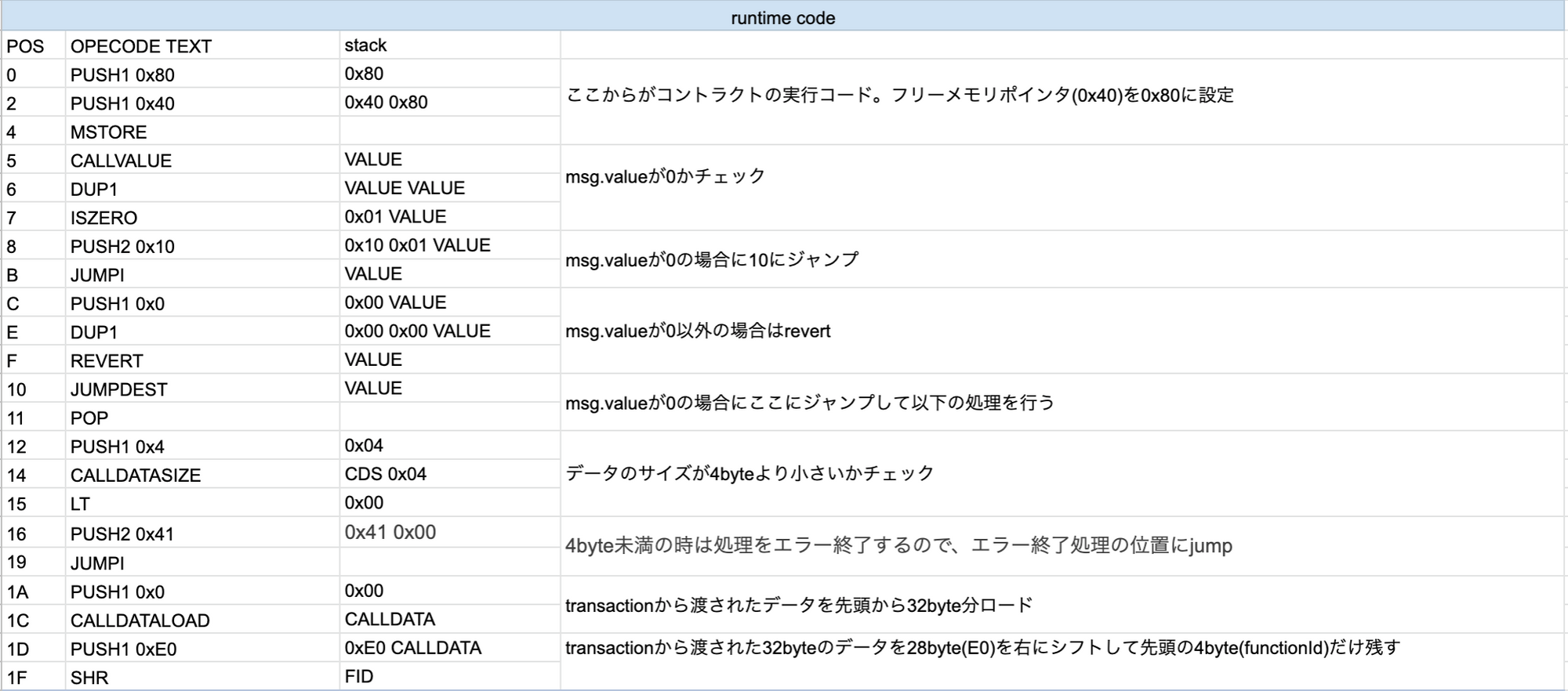1568x691 pixels.
Task: Click the 'PUSH2 0x41' opcode cell
Action: (203, 534)
